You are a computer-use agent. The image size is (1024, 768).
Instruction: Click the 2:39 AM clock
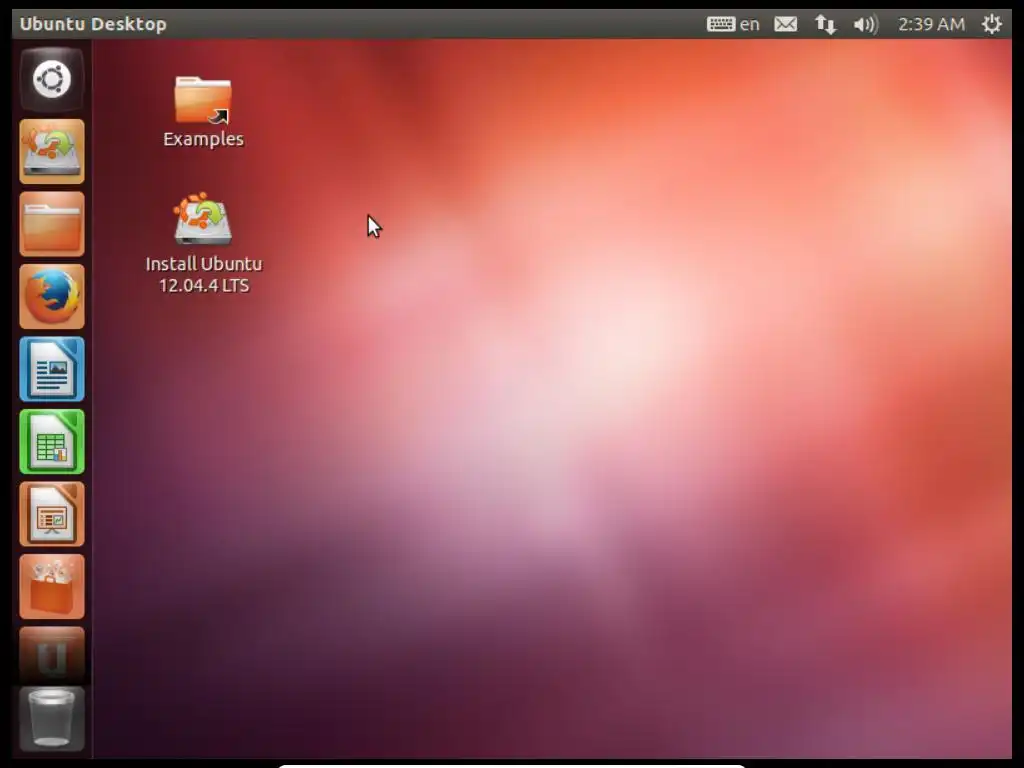coord(931,24)
